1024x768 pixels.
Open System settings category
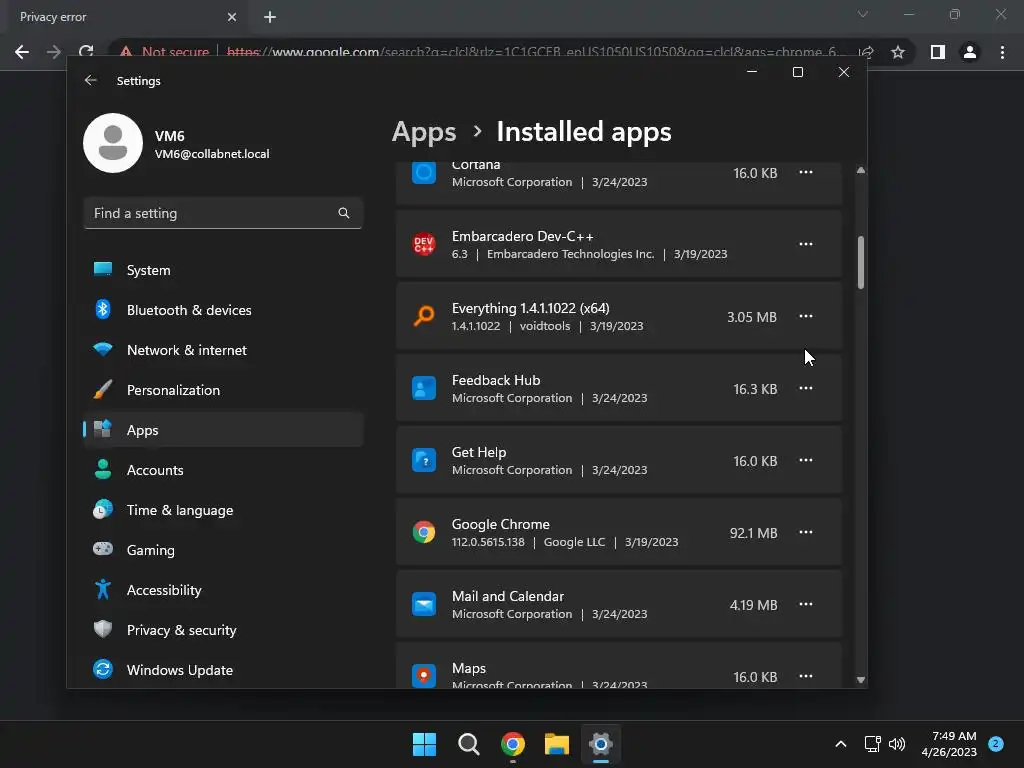tap(223, 270)
